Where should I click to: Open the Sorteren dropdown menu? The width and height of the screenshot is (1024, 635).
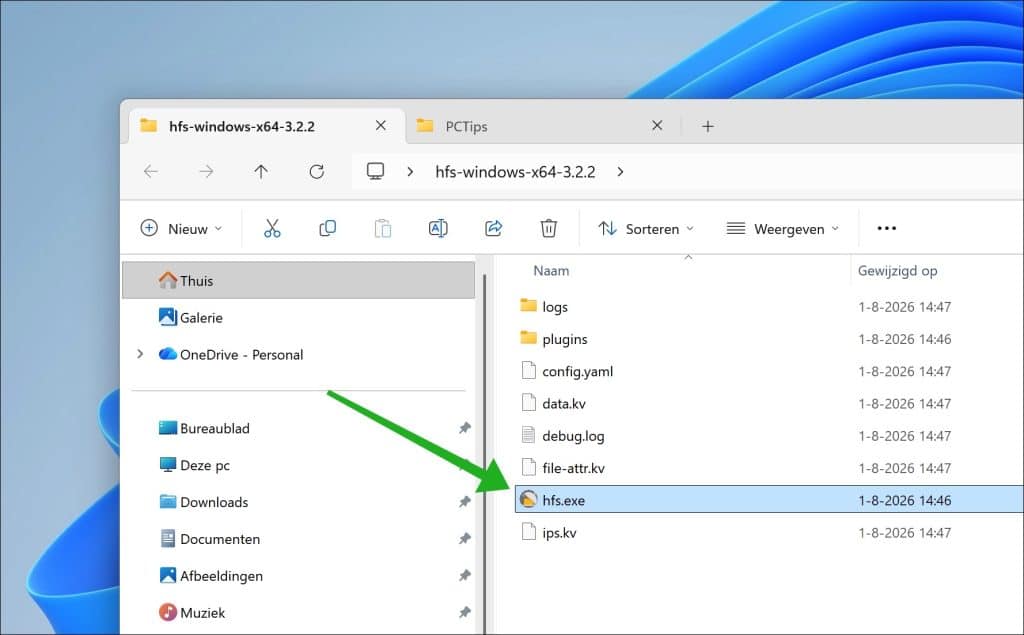pyautogui.click(x=646, y=228)
